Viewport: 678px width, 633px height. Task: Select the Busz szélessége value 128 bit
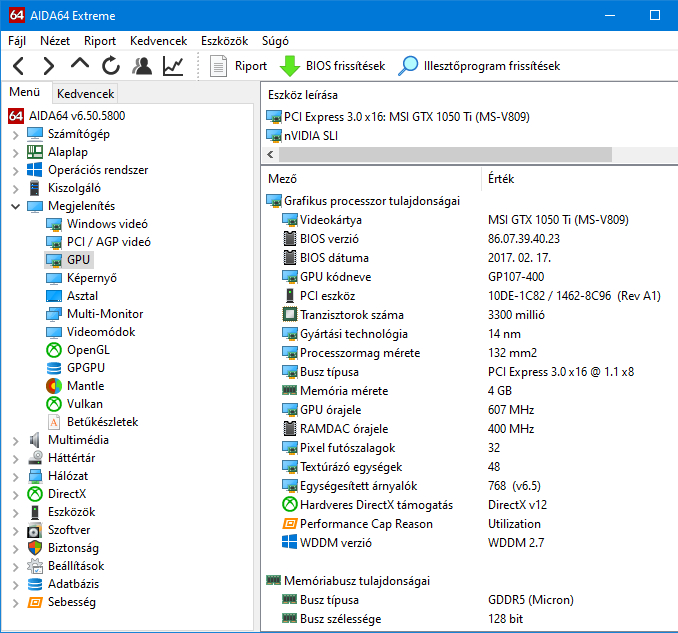(505, 619)
